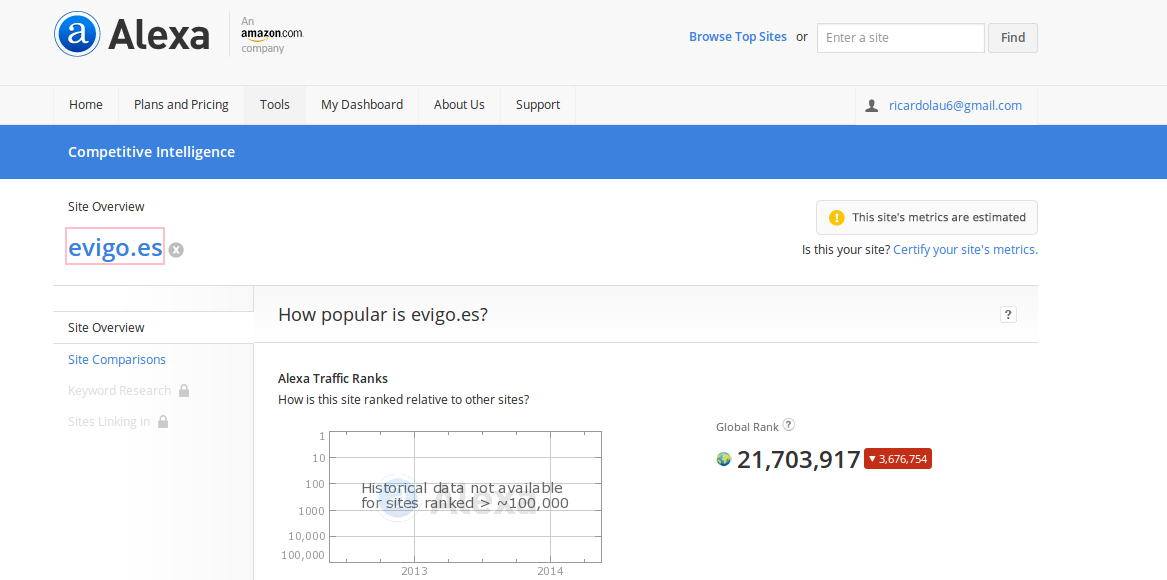Image resolution: width=1167 pixels, height=580 pixels.
Task: Click the Sites Linking In lock icon
Action: (163, 421)
